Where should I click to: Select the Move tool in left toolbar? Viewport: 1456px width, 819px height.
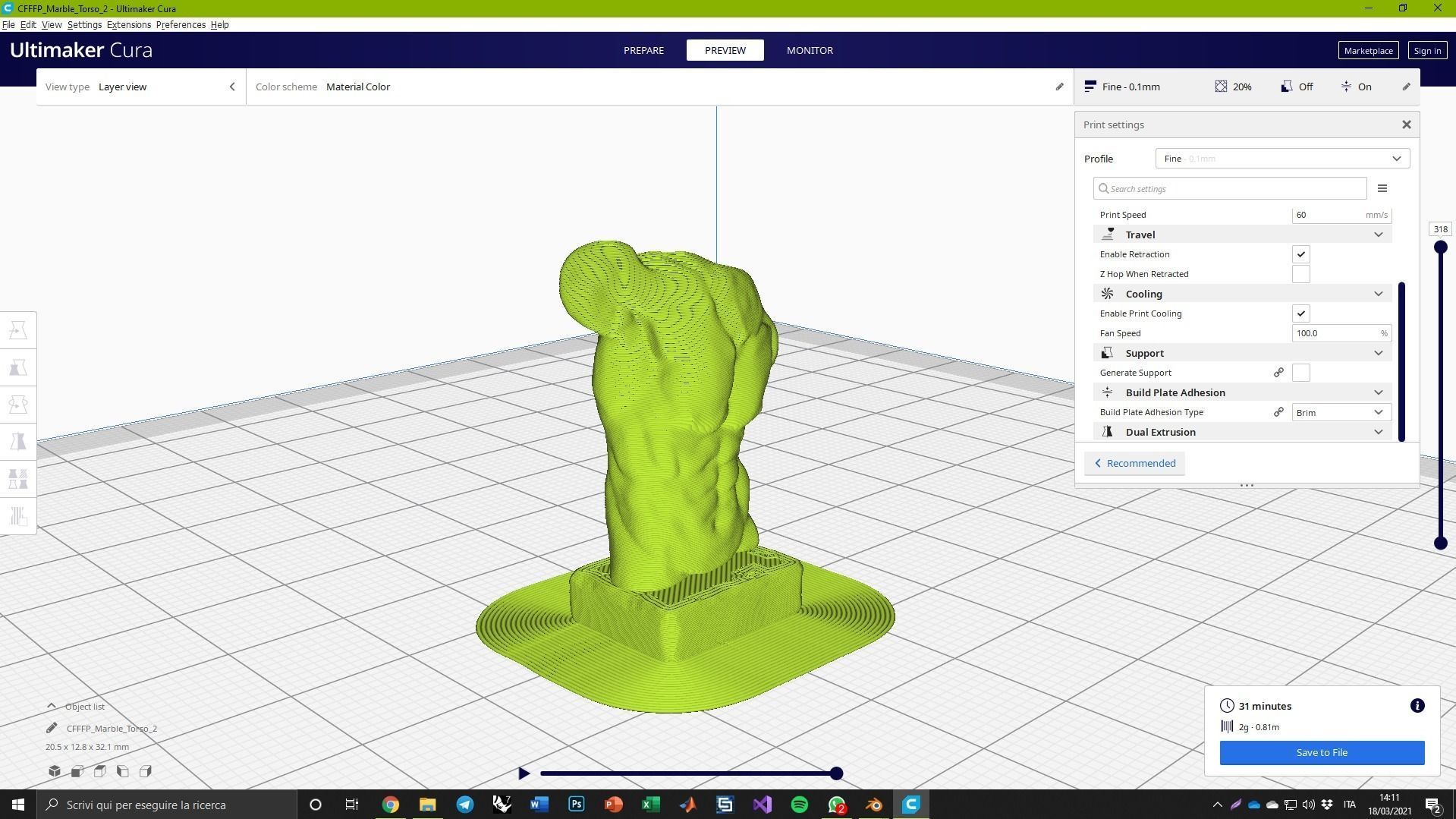[x=18, y=330]
